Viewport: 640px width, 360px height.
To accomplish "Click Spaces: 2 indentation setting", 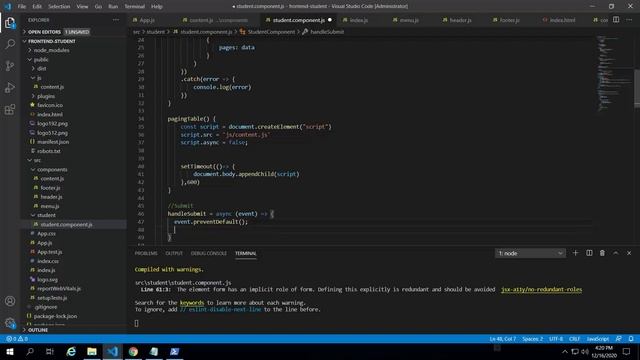I will pyautogui.click(x=533, y=339).
